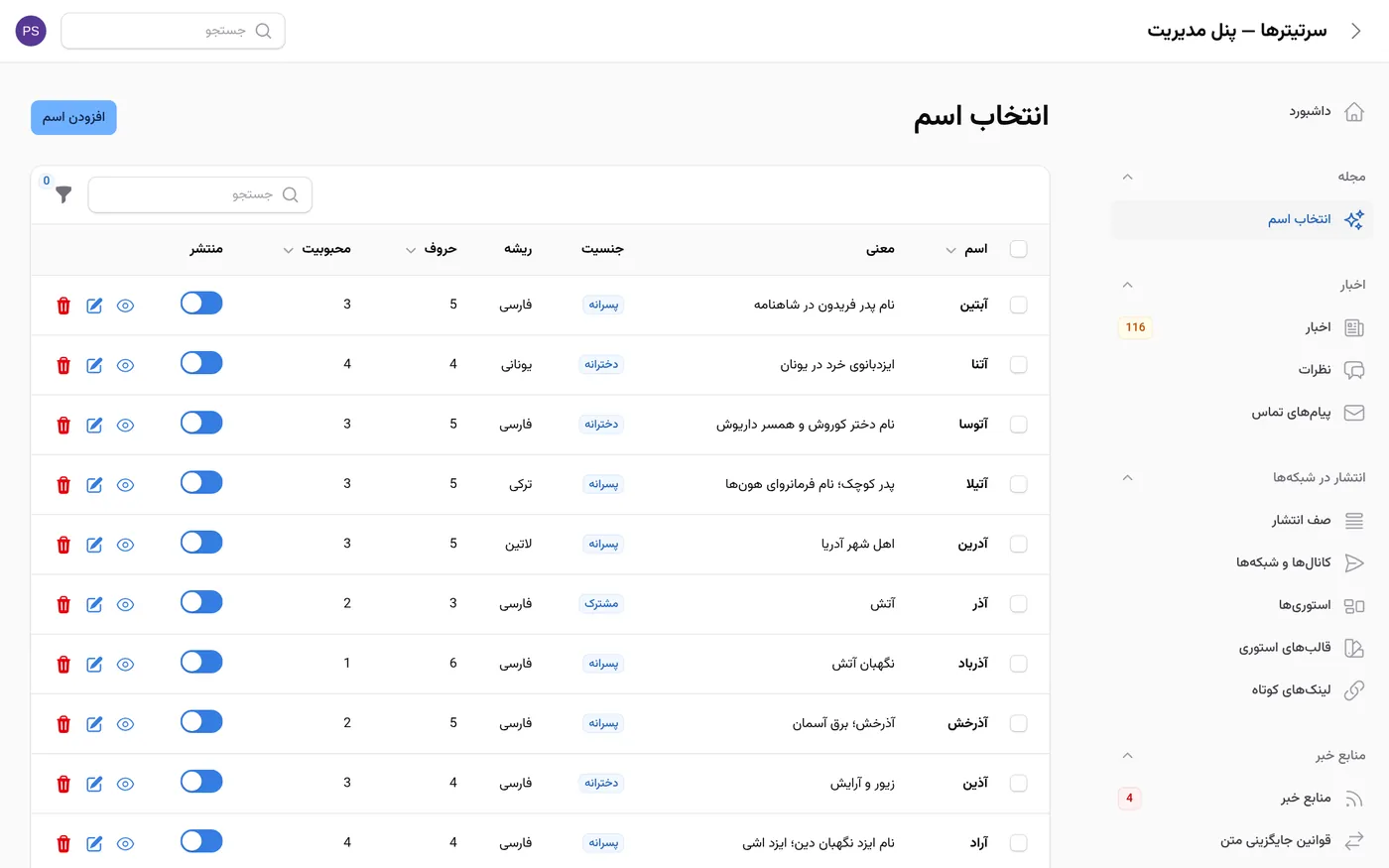Open قالب‌های استوری in the sidebar
Image resolution: width=1389 pixels, height=868 pixels.
coord(1242,648)
